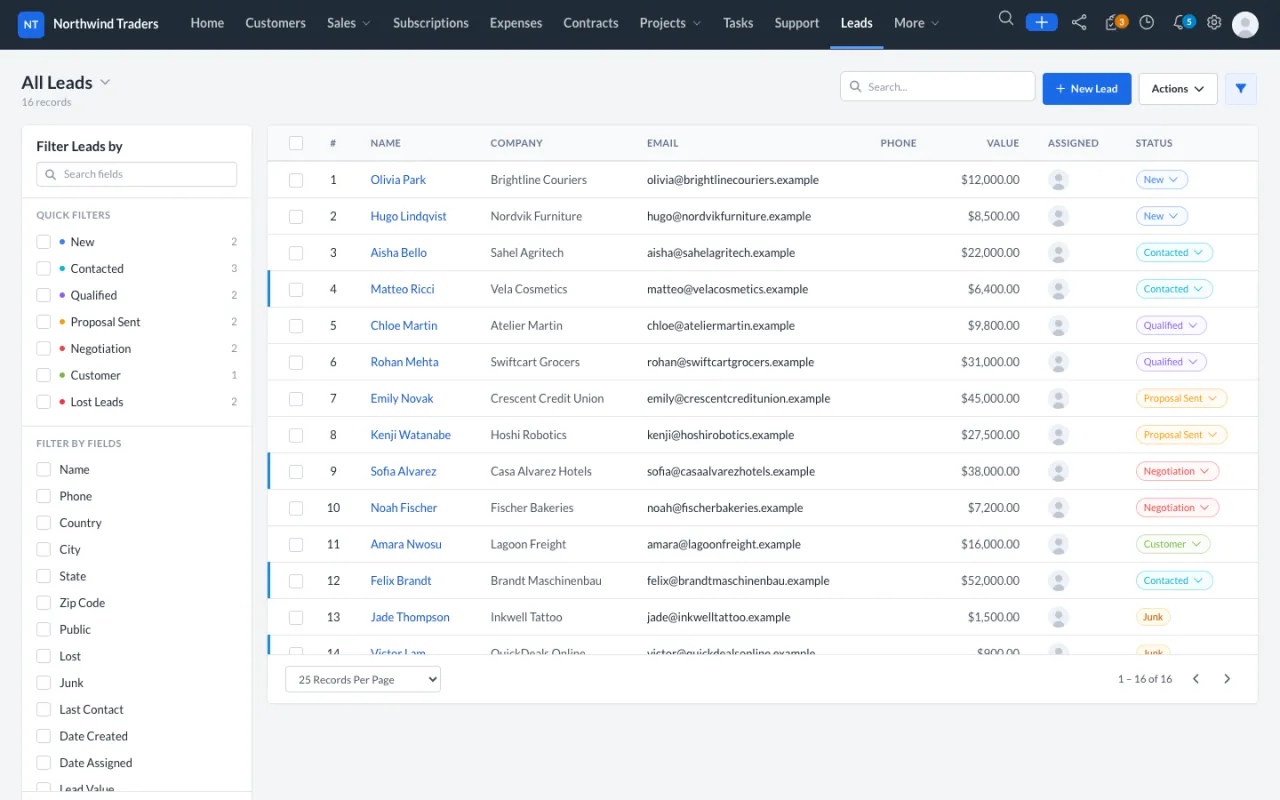Open Kenji Watanabe lead link
Image resolution: width=1280 pixels, height=800 pixels.
click(411, 435)
